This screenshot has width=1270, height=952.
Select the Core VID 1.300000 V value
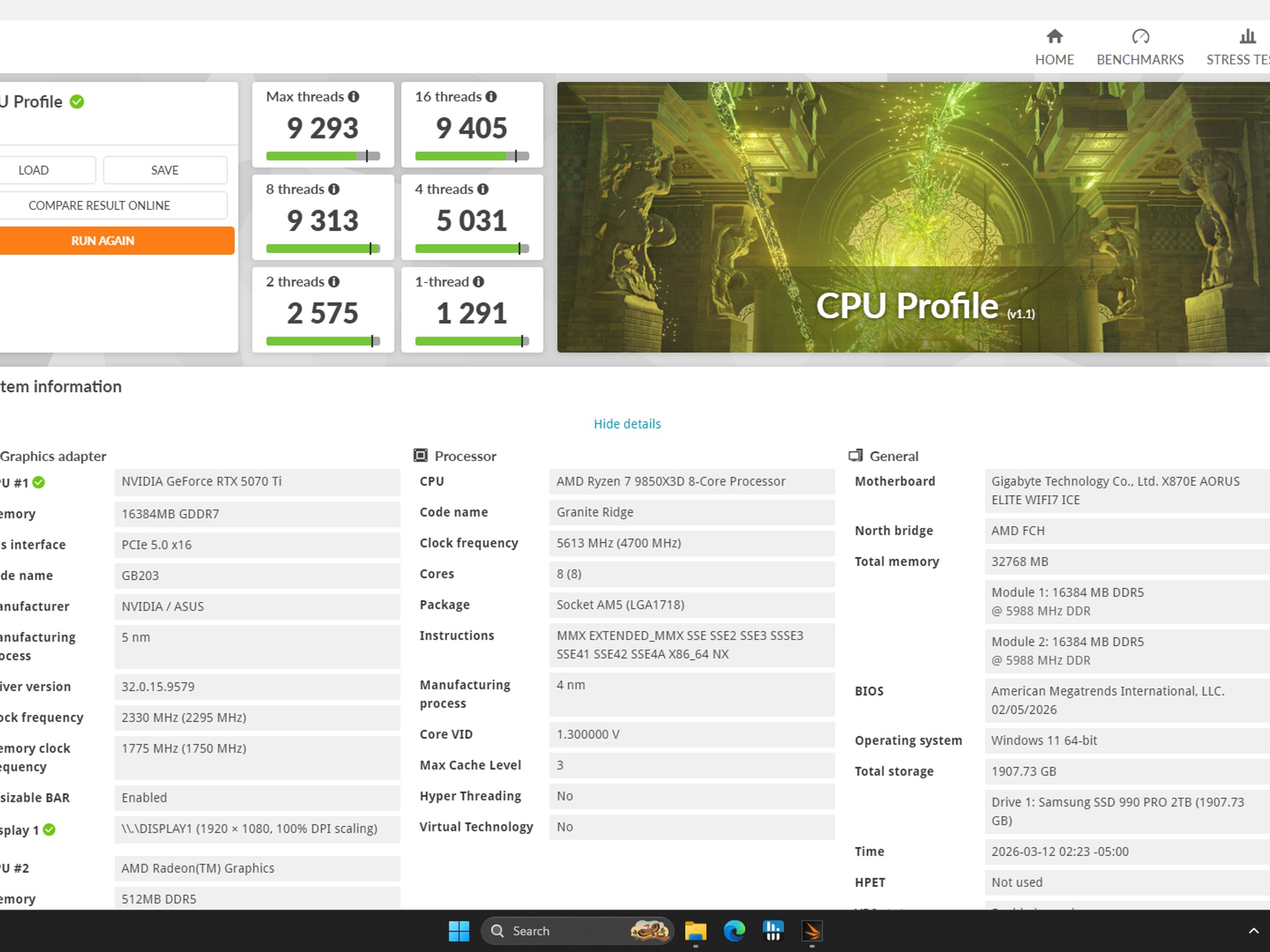(692, 734)
